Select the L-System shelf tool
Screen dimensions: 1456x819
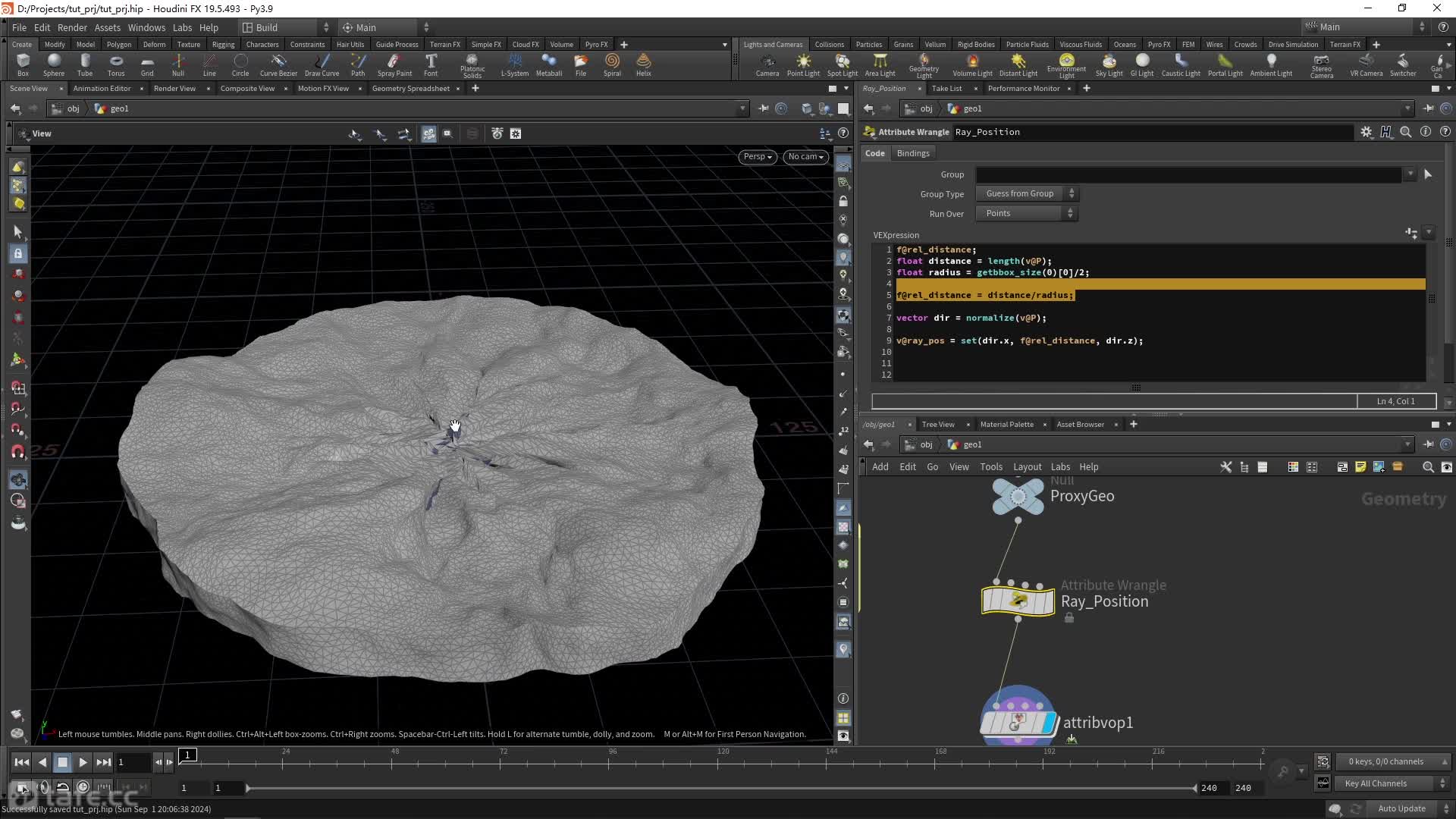click(515, 65)
